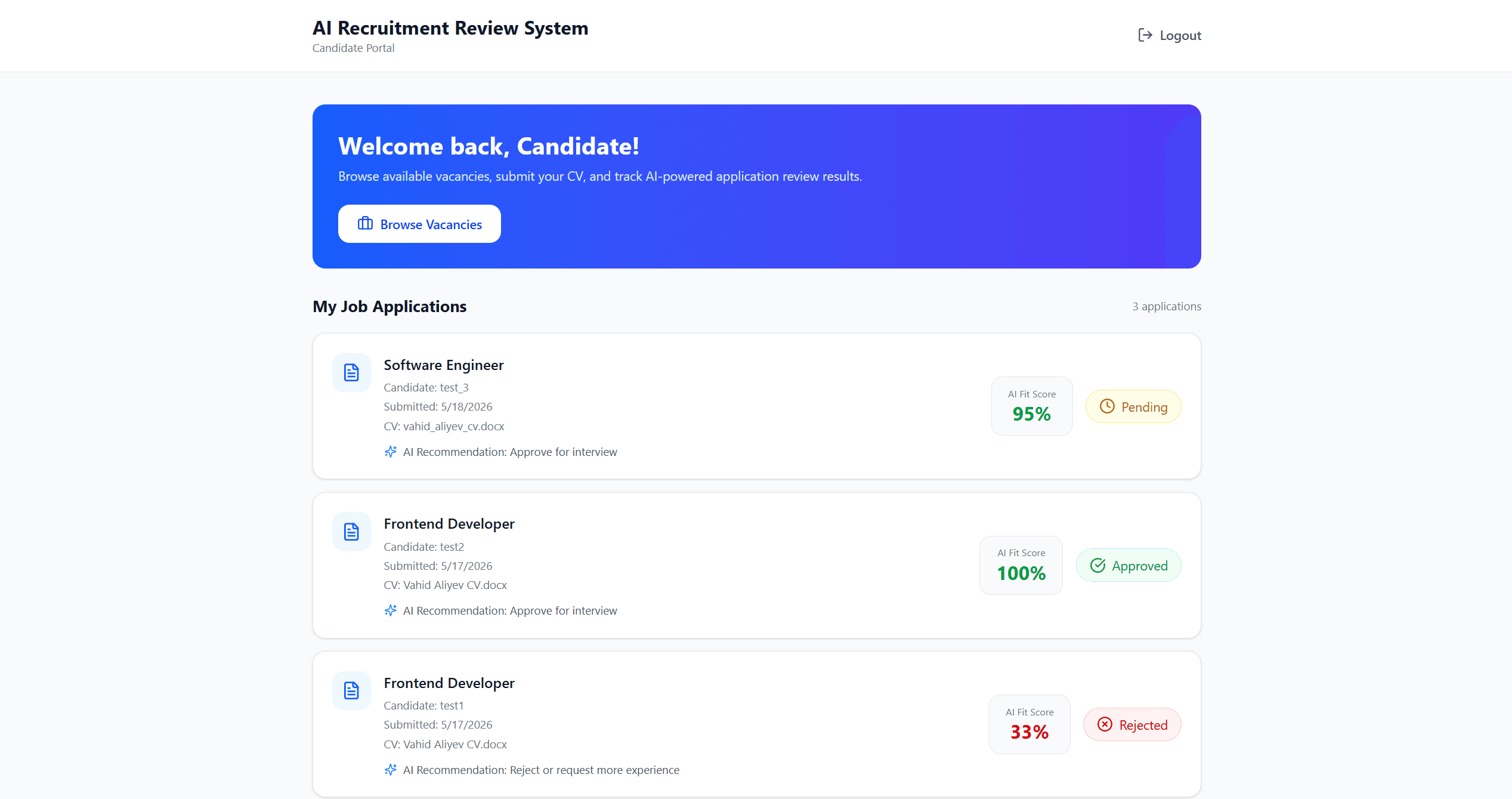
Task: Click the 33% AI Fit Score box
Action: 1029,724
